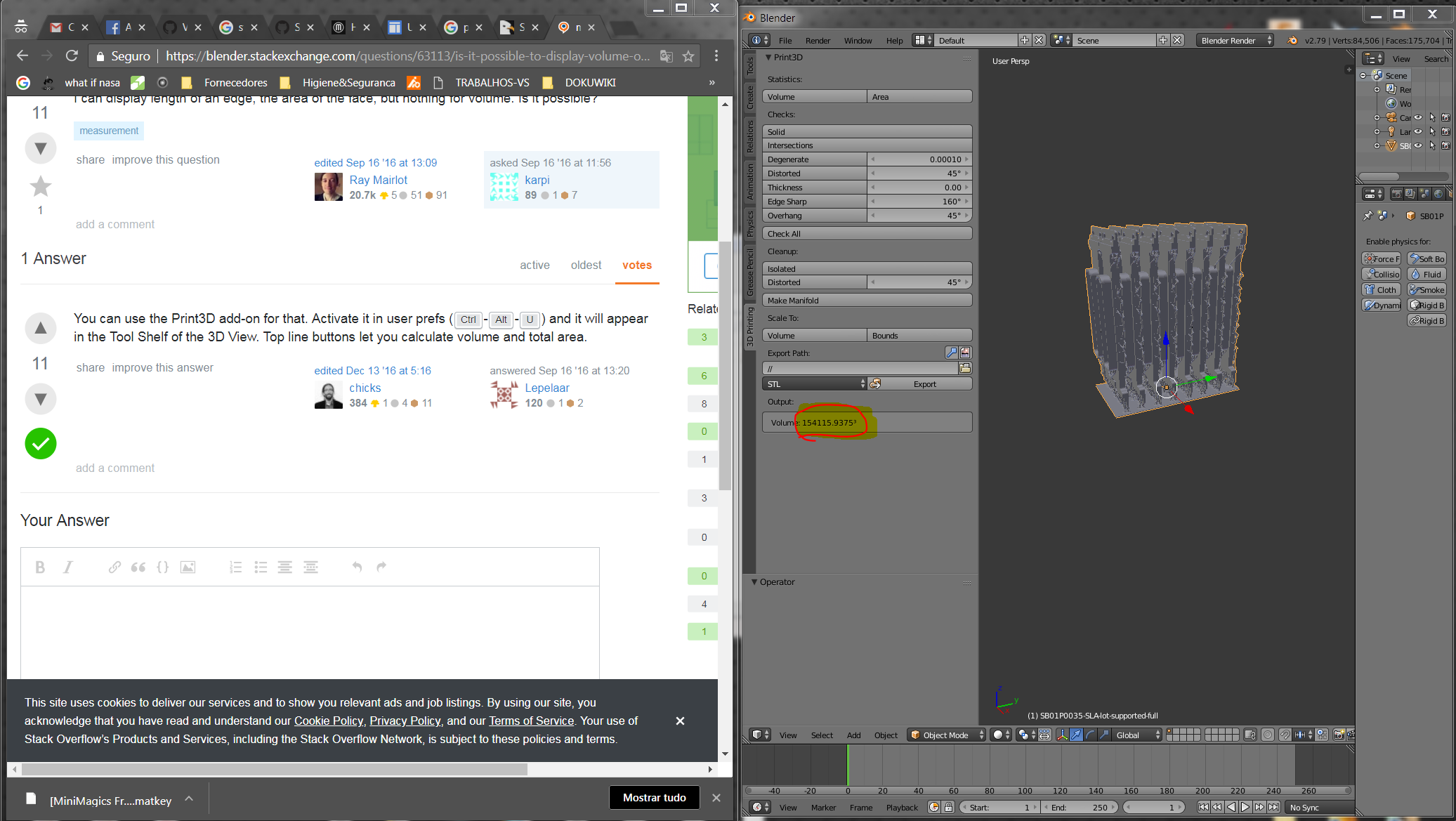Click the Play animation button in timeline
Viewport: 1456px width, 821px height.
tap(1245, 807)
